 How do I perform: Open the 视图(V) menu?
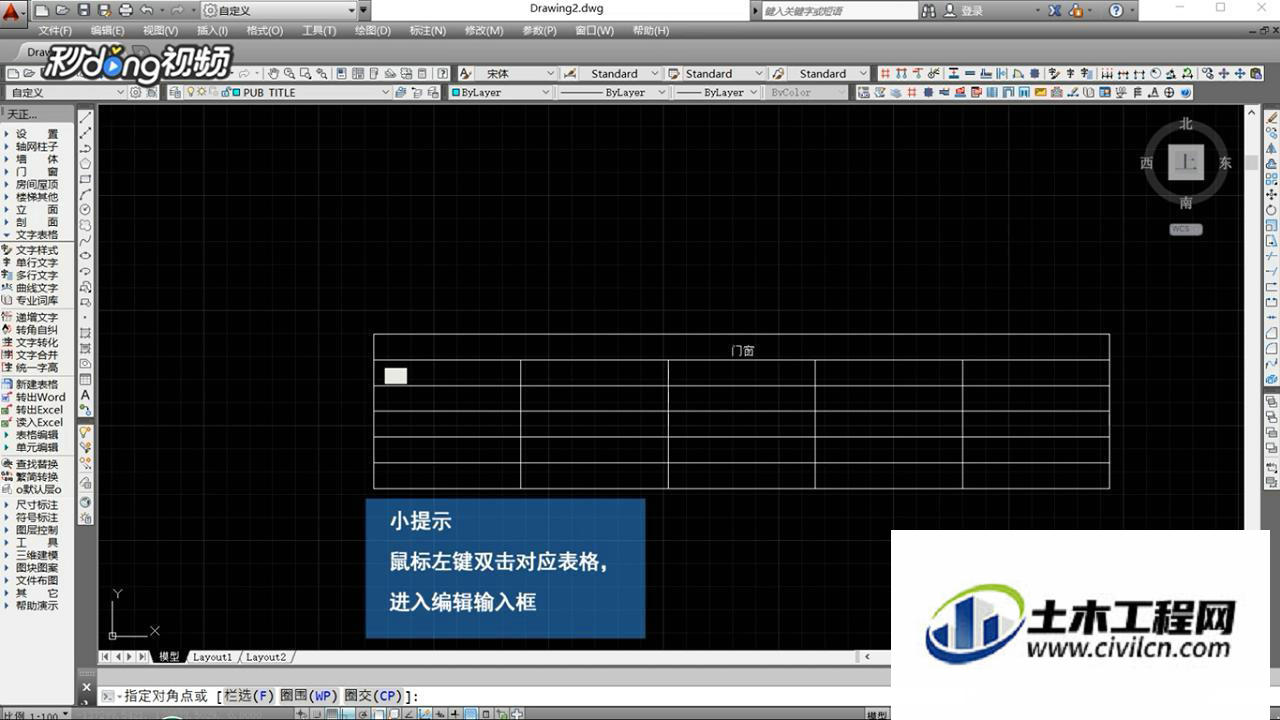pyautogui.click(x=161, y=30)
